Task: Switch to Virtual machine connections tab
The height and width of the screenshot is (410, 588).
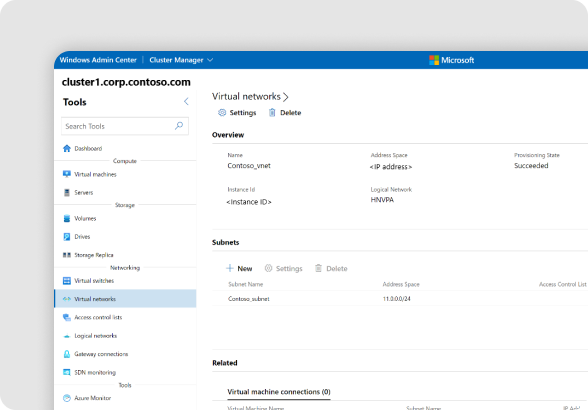Action: (279, 392)
